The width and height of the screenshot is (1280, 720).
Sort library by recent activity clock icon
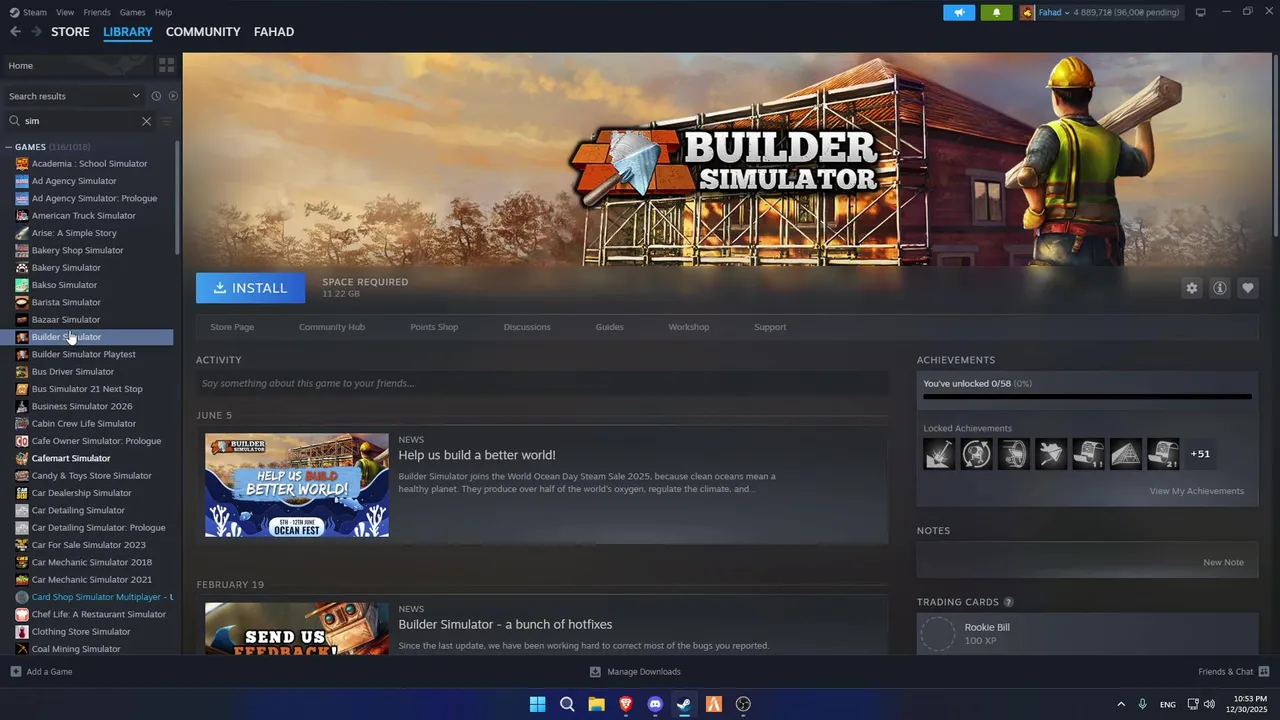coord(156,96)
